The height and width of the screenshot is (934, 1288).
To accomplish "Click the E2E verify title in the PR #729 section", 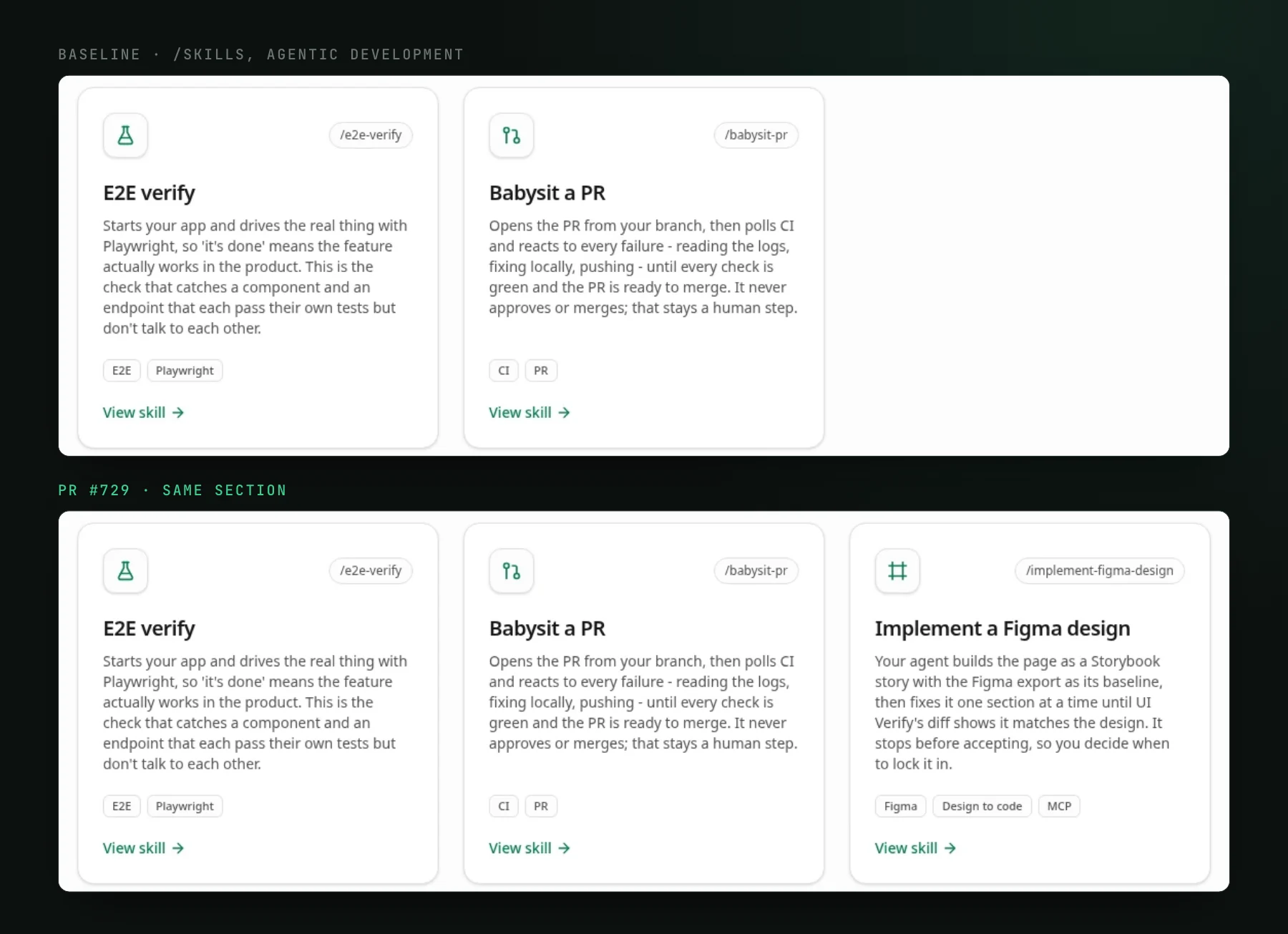I will pos(149,629).
